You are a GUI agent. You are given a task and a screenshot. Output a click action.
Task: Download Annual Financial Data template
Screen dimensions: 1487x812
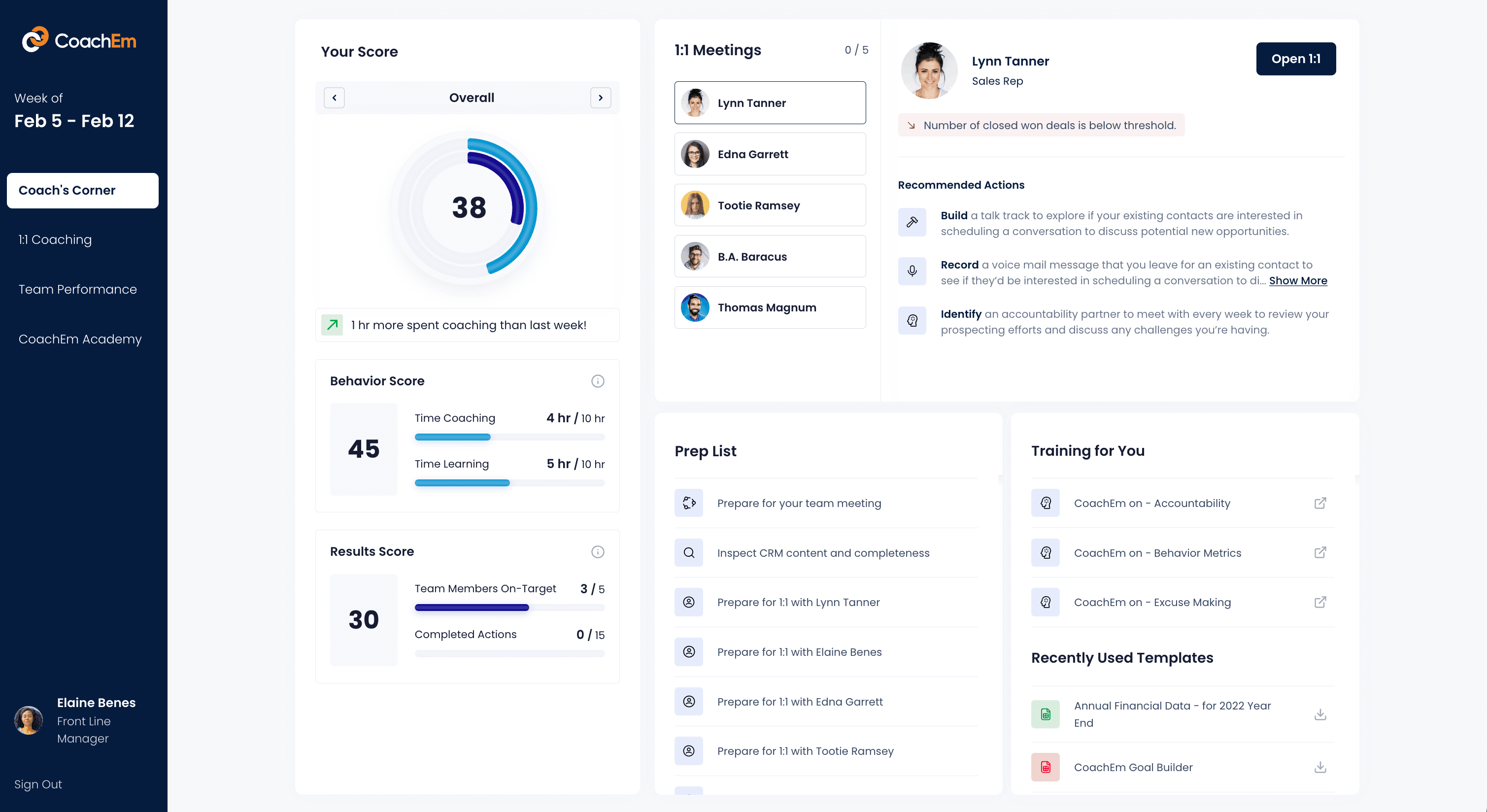(x=1320, y=714)
